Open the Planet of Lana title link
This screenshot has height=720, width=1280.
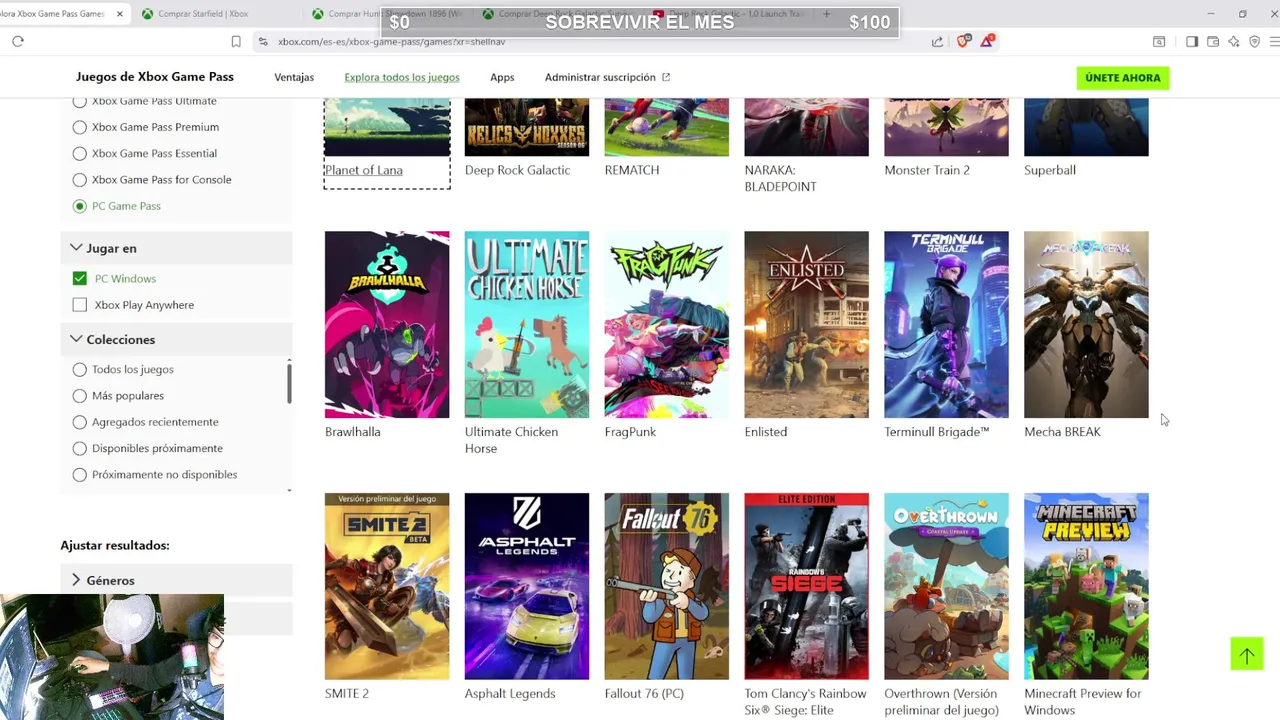pos(364,170)
